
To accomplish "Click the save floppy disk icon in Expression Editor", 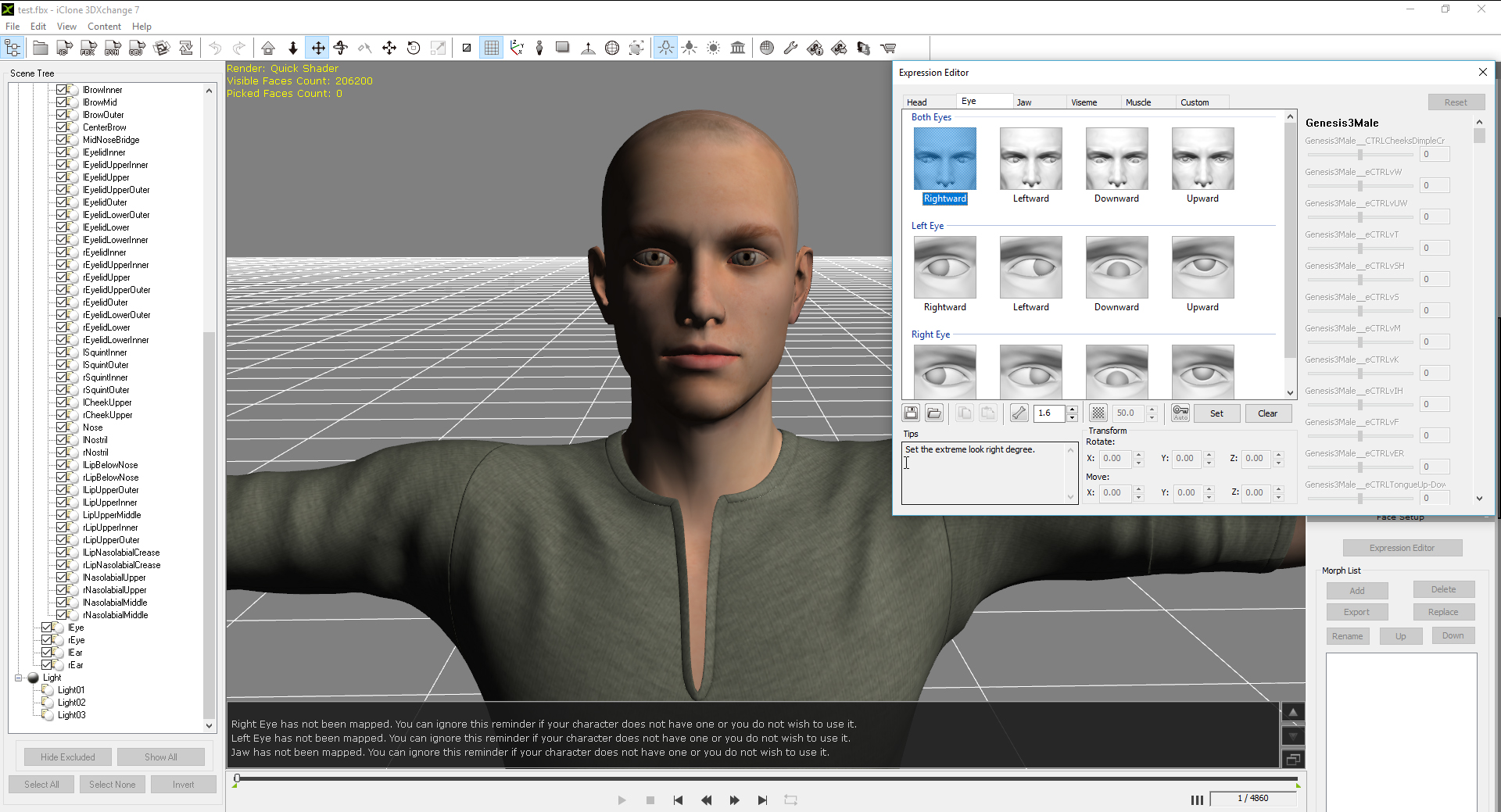I will click(x=911, y=413).
